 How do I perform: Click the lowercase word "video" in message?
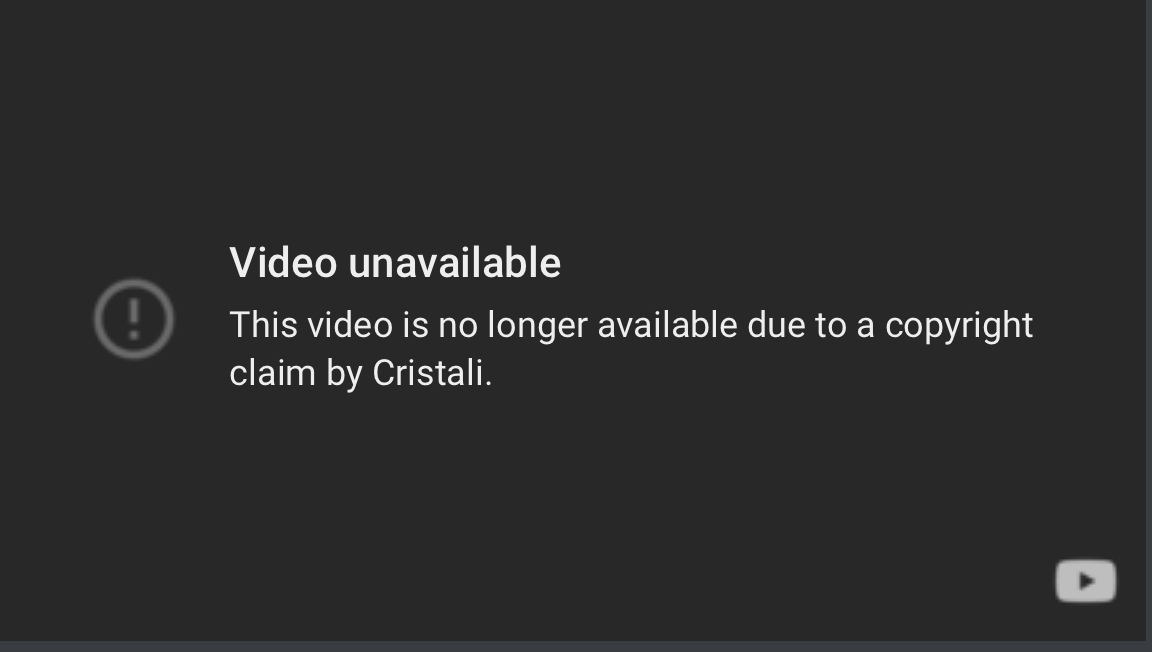[x=350, y=325]
